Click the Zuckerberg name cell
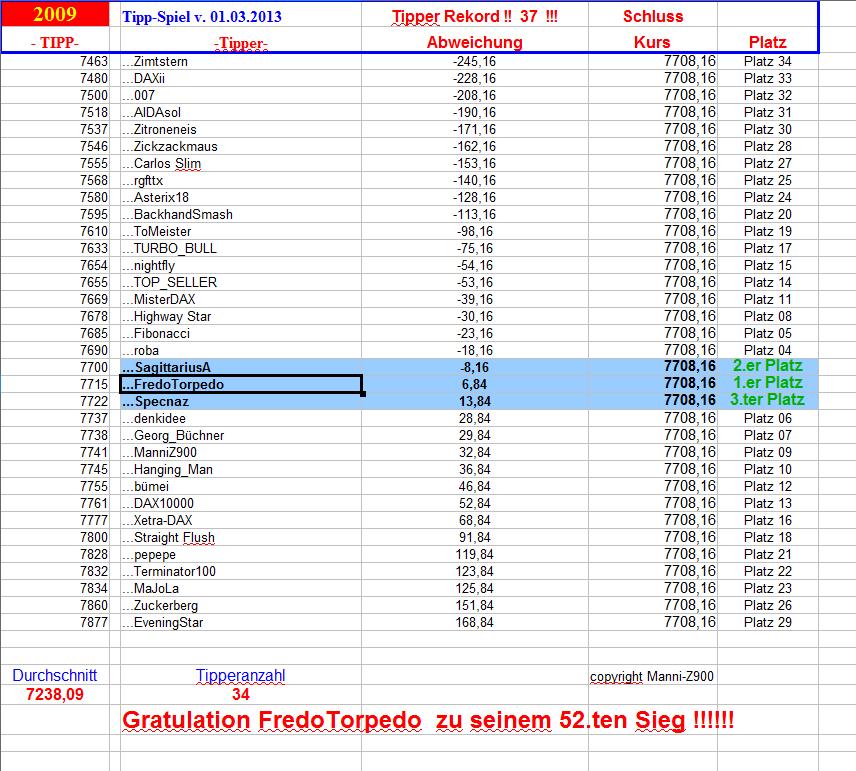The height and width of the screenshot is (771, 856). pos(241,605)
